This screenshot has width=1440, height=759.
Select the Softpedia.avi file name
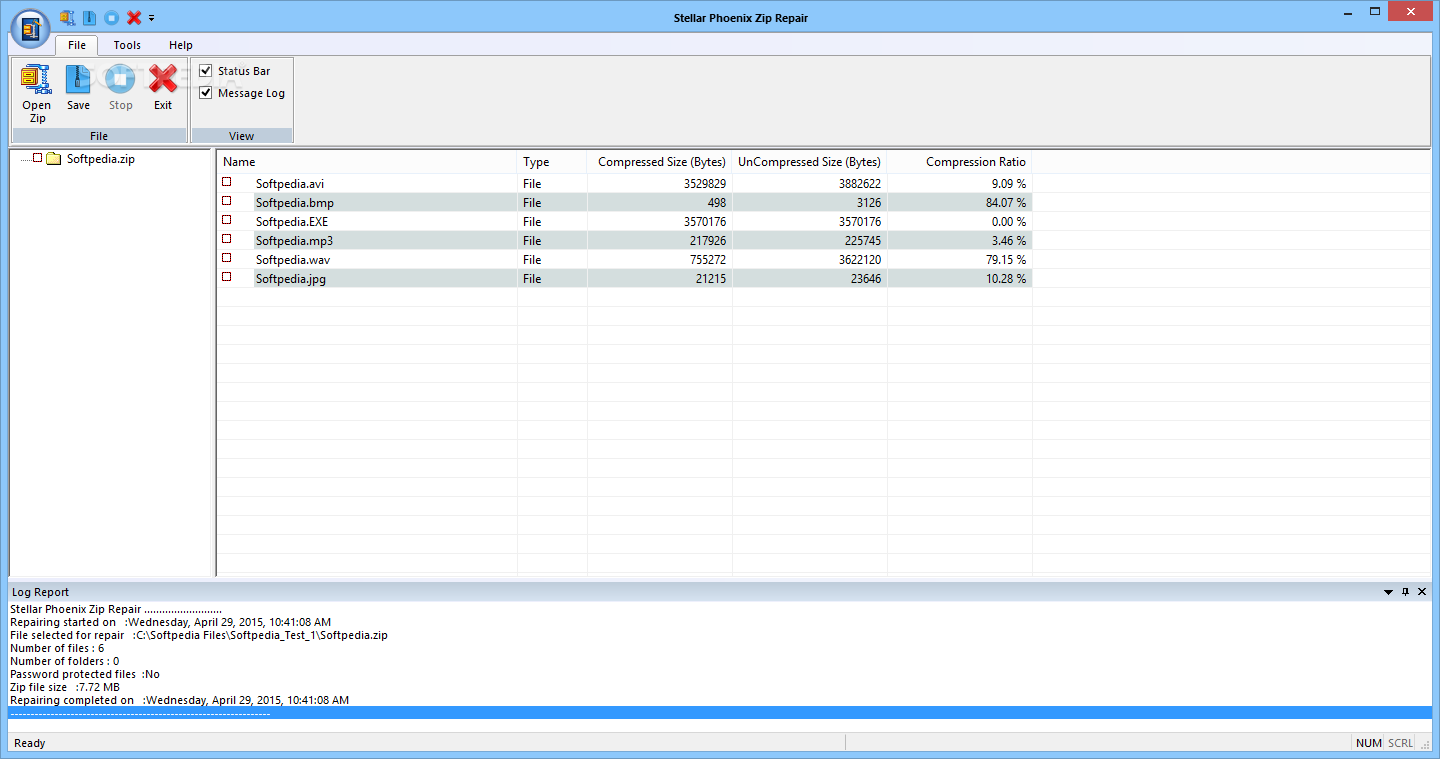(x=290, y=184)
